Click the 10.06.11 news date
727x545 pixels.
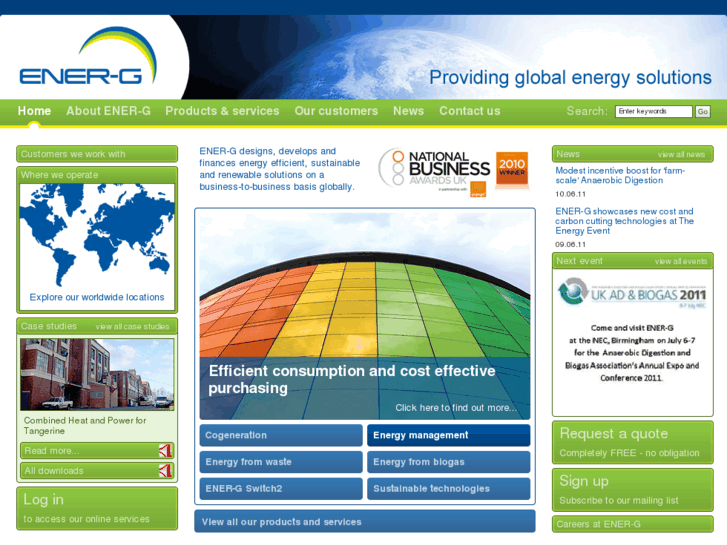point(571,194)
